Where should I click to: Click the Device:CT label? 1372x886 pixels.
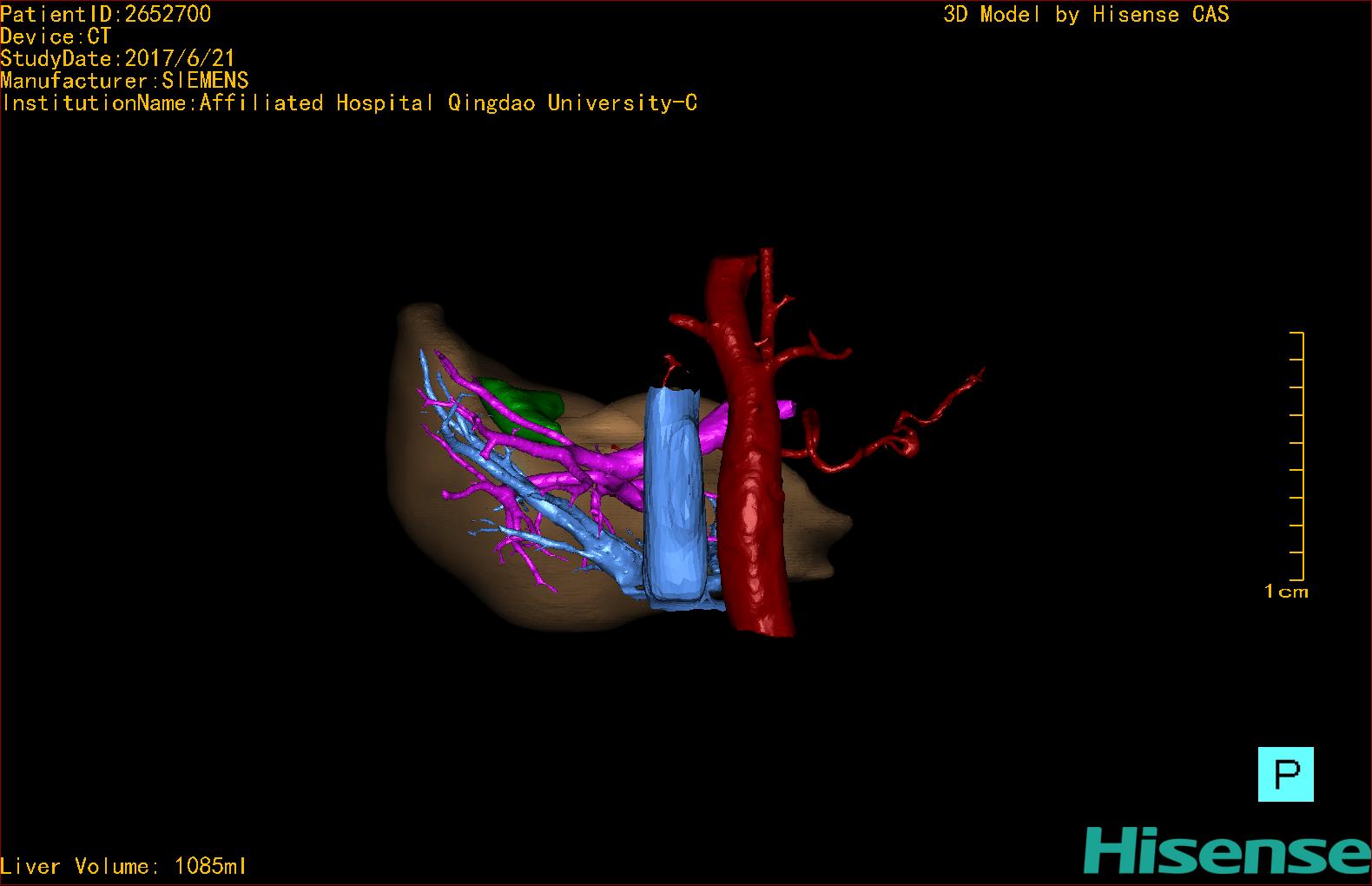56,36
